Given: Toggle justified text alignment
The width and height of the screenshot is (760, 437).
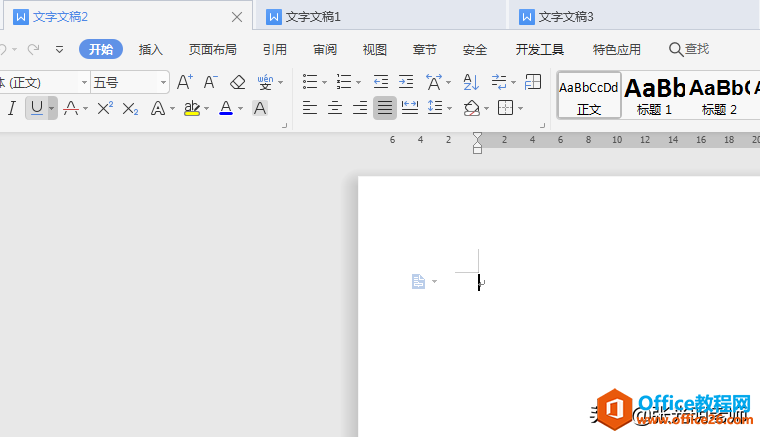Looking at the screenshot, I should [385, 108].
